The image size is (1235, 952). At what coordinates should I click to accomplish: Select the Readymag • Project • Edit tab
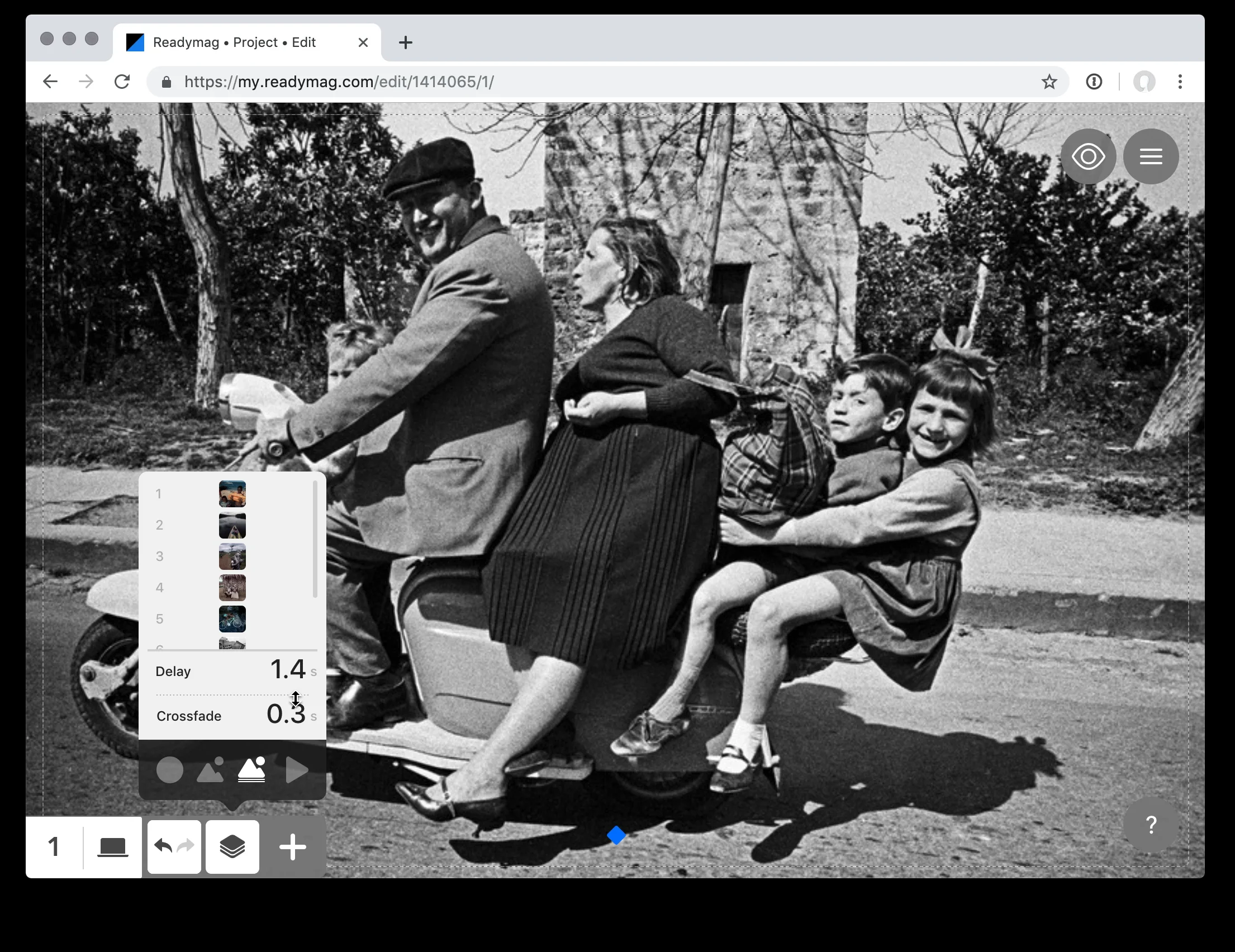(247, 42)
